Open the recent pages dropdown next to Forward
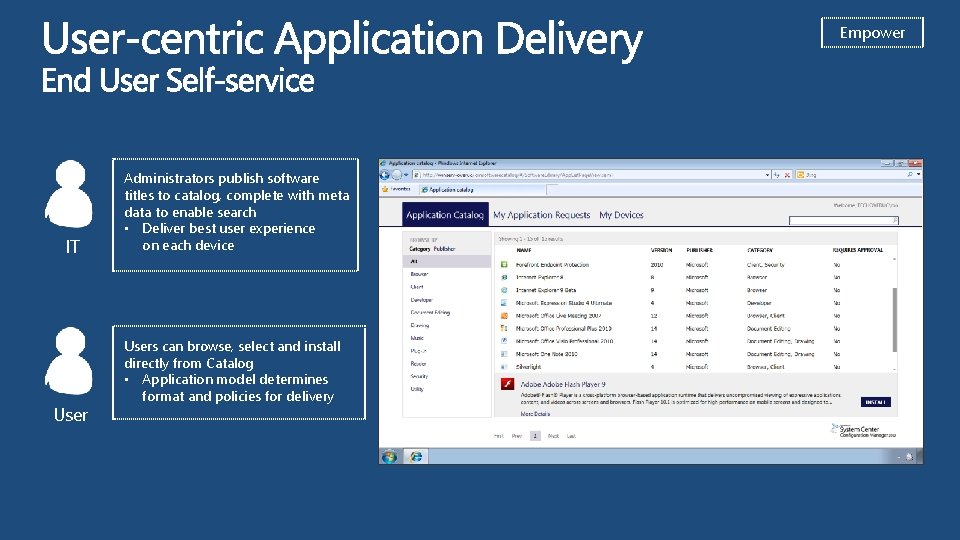Viewport: 960px width, 540px height. [x=406, y=175]
